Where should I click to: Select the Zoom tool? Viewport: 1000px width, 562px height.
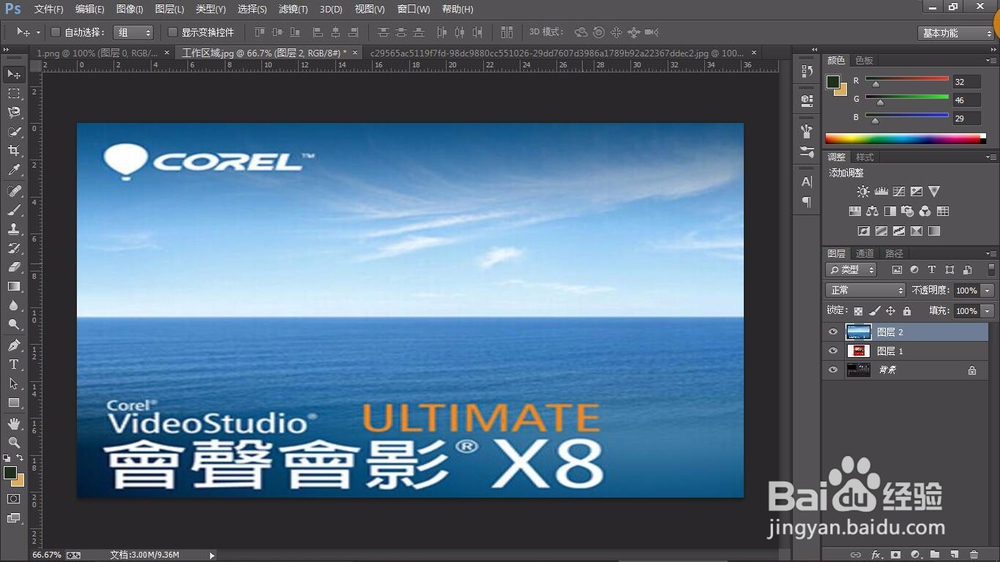tap(13, 442)
